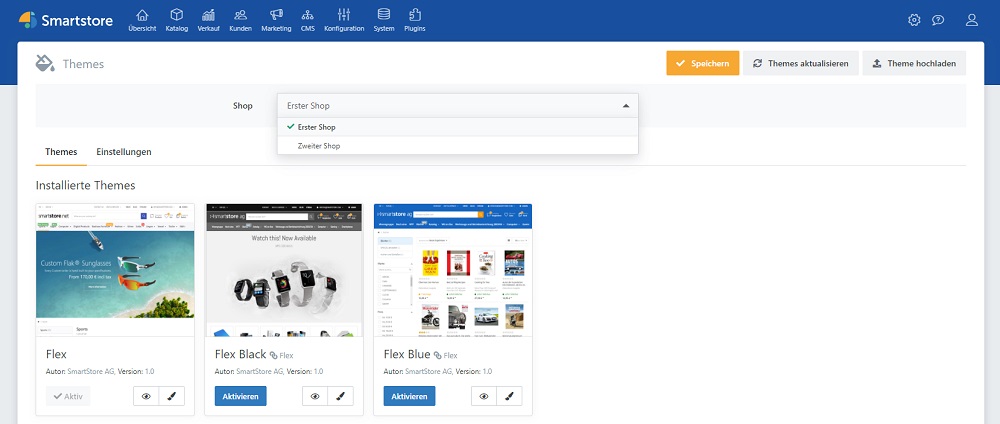Configure Flex Black theme with brush icon
1000x424 pixels.
point(341,396)
